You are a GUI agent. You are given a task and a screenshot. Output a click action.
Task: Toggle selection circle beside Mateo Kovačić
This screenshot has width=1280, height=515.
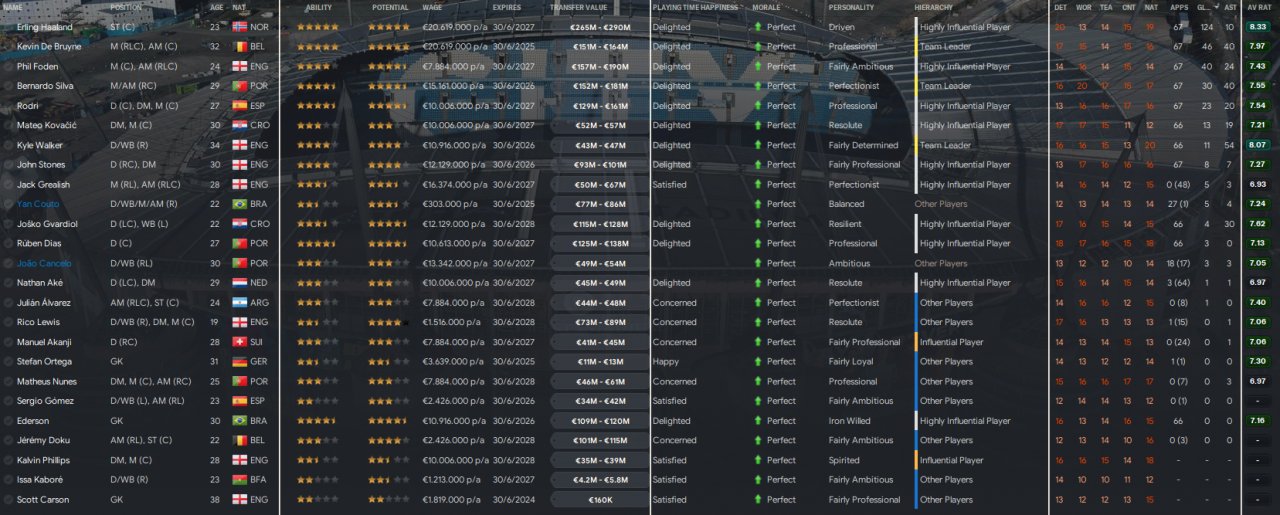(x=9, y=126)
